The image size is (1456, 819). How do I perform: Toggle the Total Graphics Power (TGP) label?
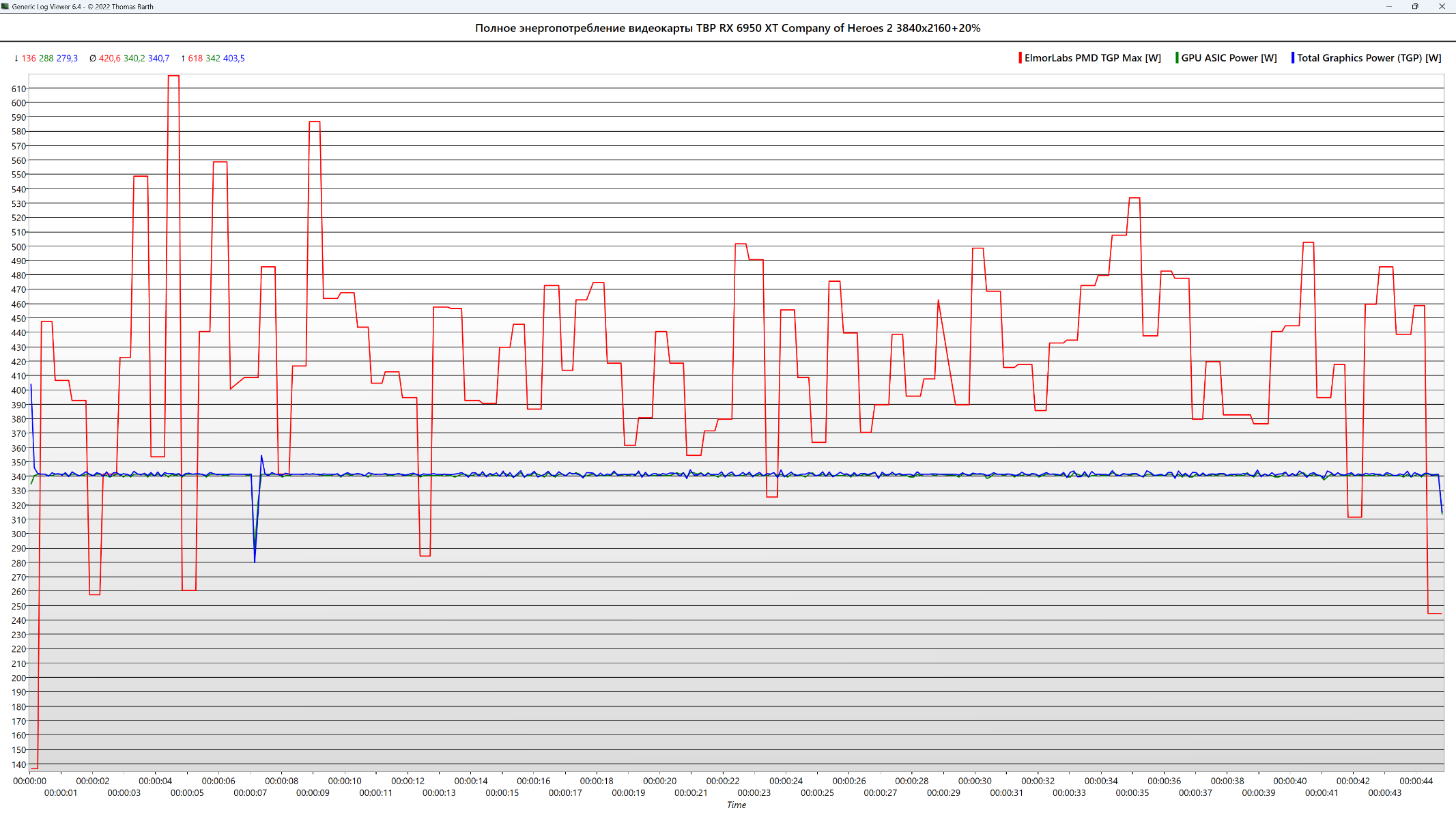coord(1369,58)
